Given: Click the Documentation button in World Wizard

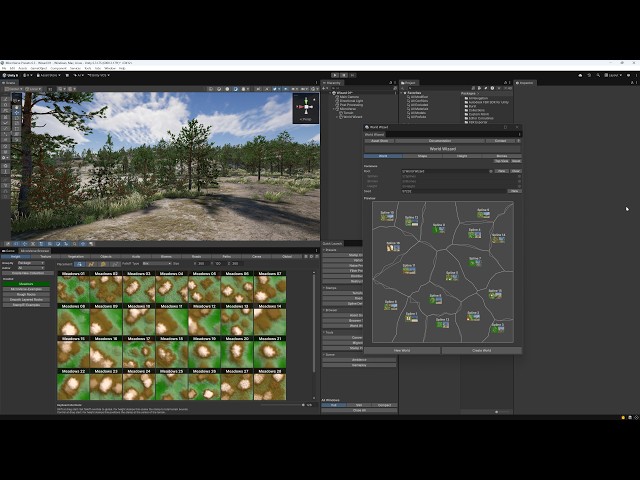Looking at the screenshot, I should pos(440,141).
